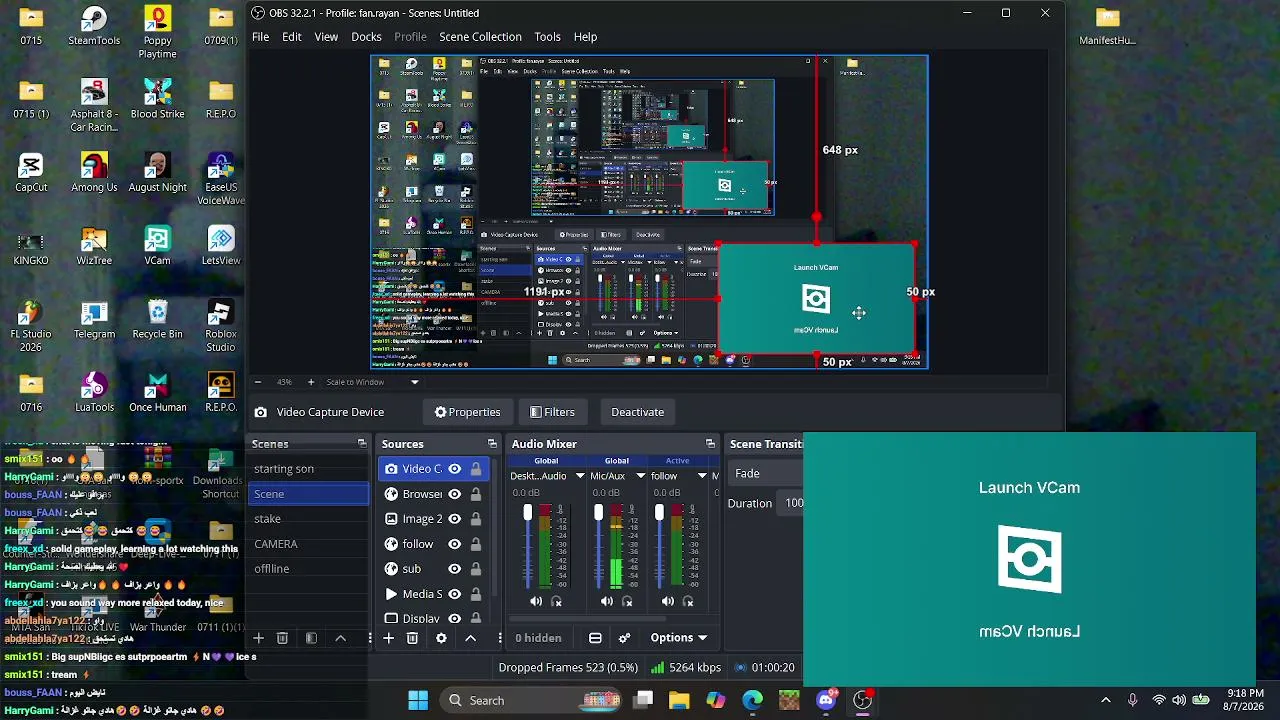
Task: Click the Deactivate button
Action: [637, 412]
